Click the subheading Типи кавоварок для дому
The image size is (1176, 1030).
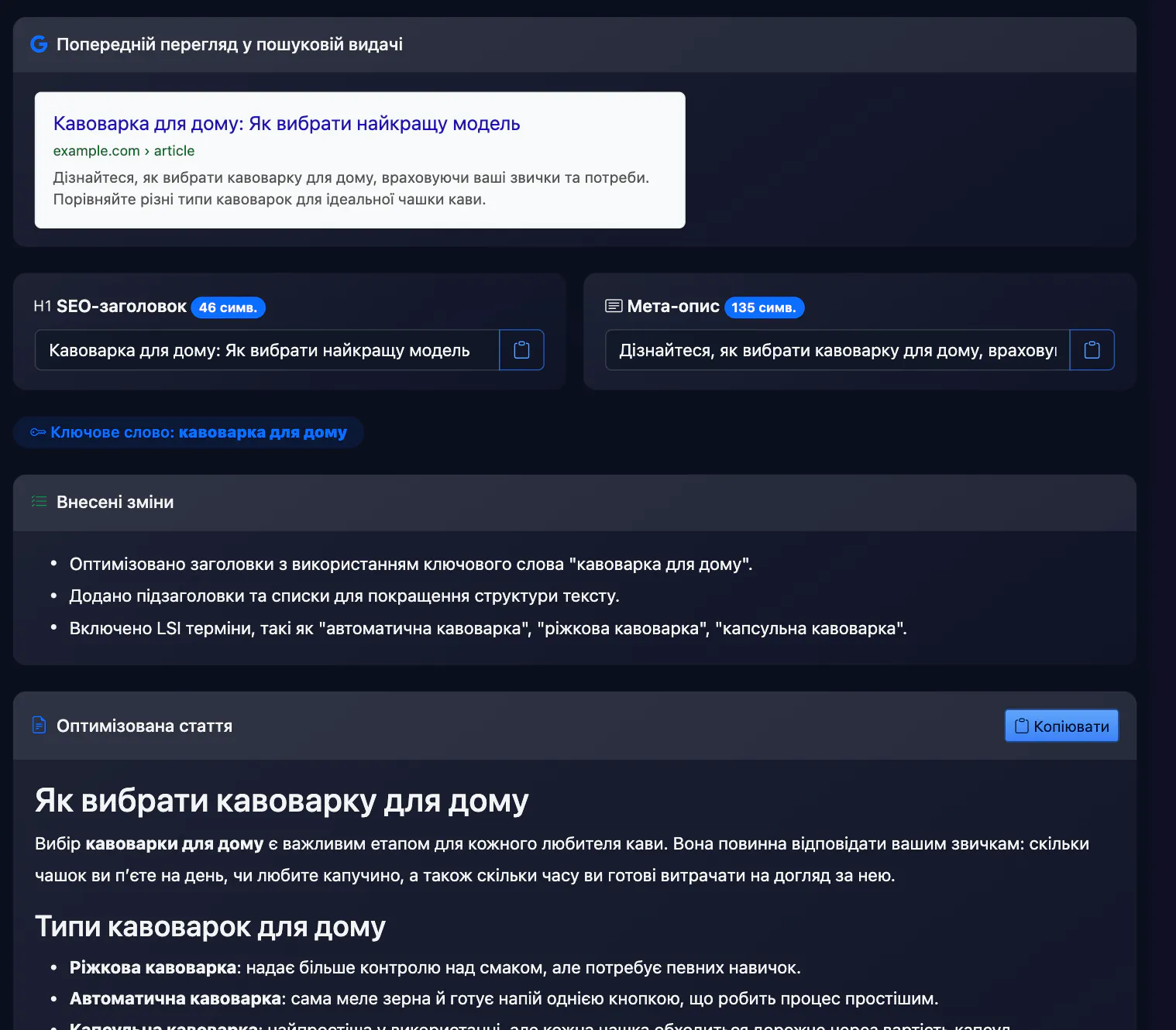pyautogui.click(x=210, y=927)
